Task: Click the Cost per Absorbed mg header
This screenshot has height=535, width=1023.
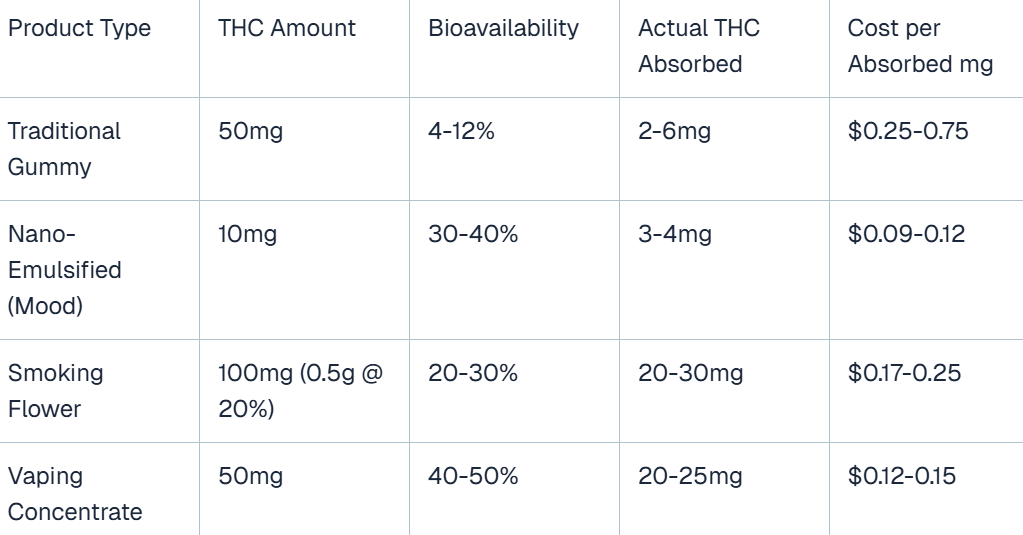Action: tap(920, 46)
